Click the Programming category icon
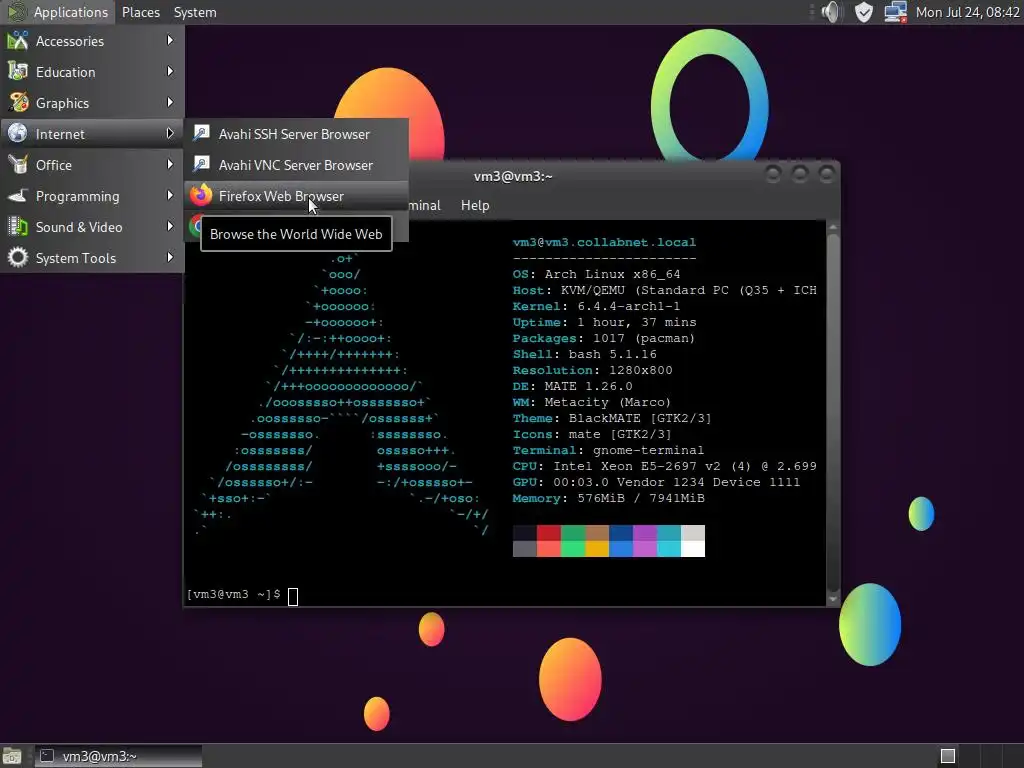The image size is (1024, 768). pos(18,196)
